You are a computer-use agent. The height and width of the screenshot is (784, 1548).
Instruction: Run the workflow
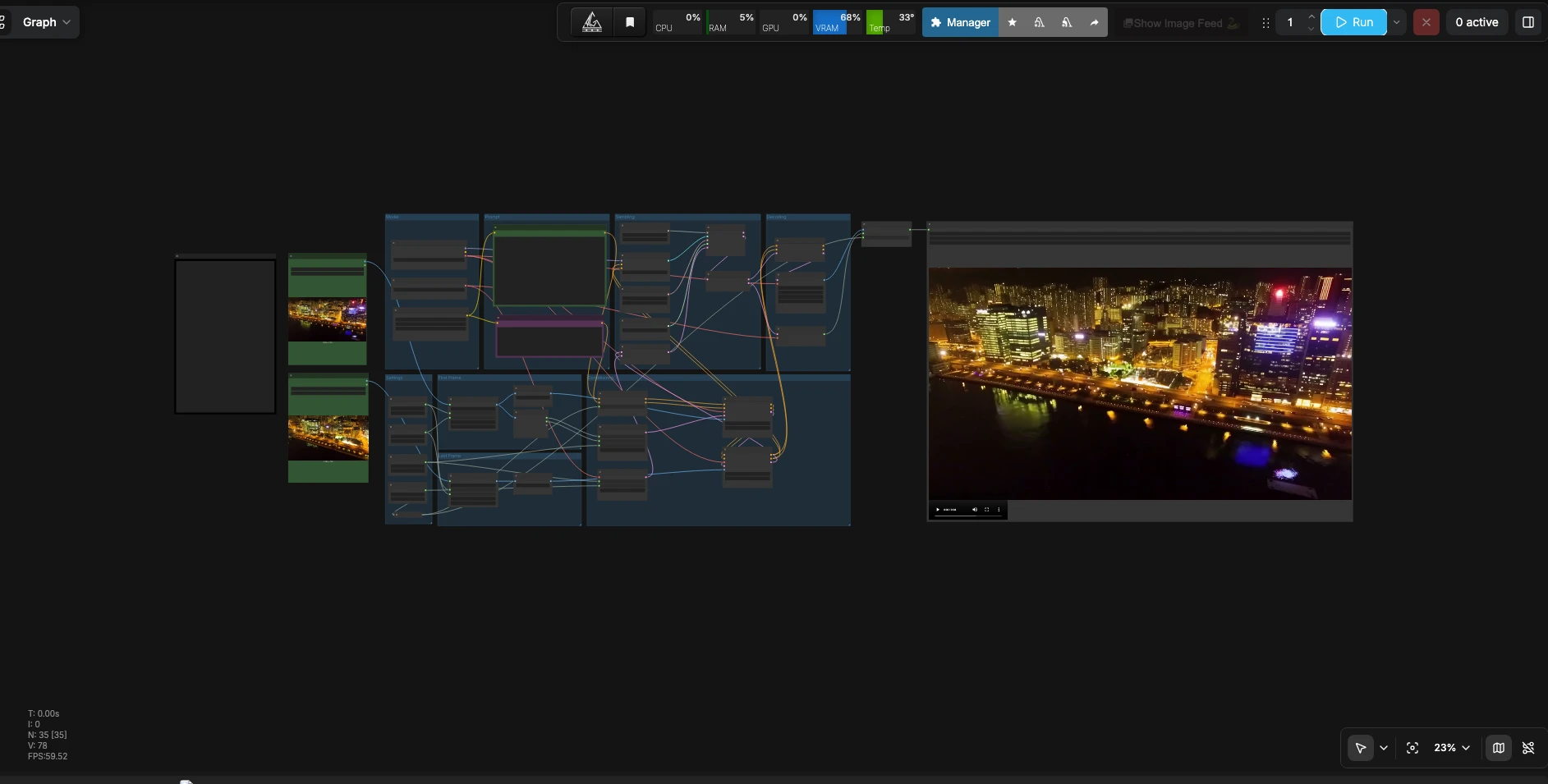[x=1353, y=22]
